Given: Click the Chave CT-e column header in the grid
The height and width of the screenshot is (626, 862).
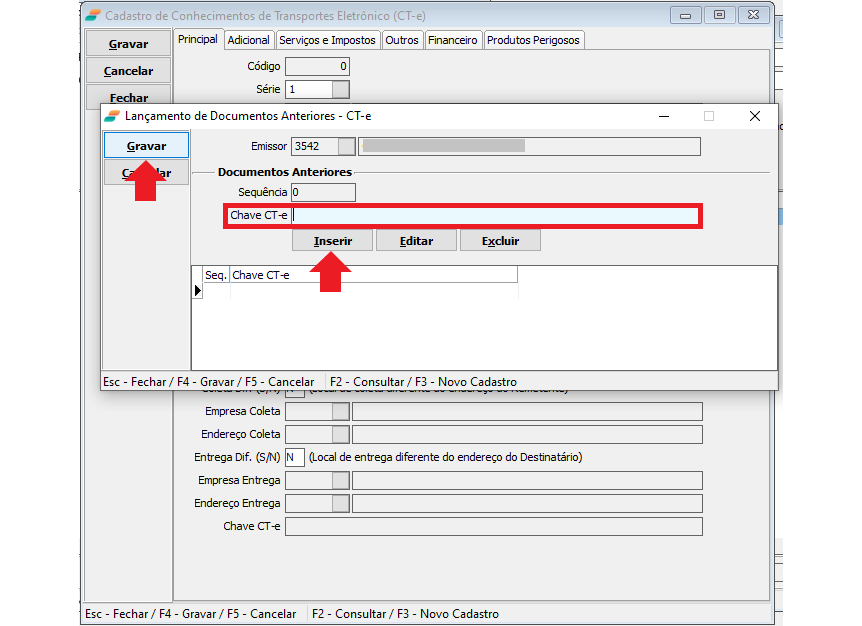Looking at the screenshot, I should pos(372,275).
